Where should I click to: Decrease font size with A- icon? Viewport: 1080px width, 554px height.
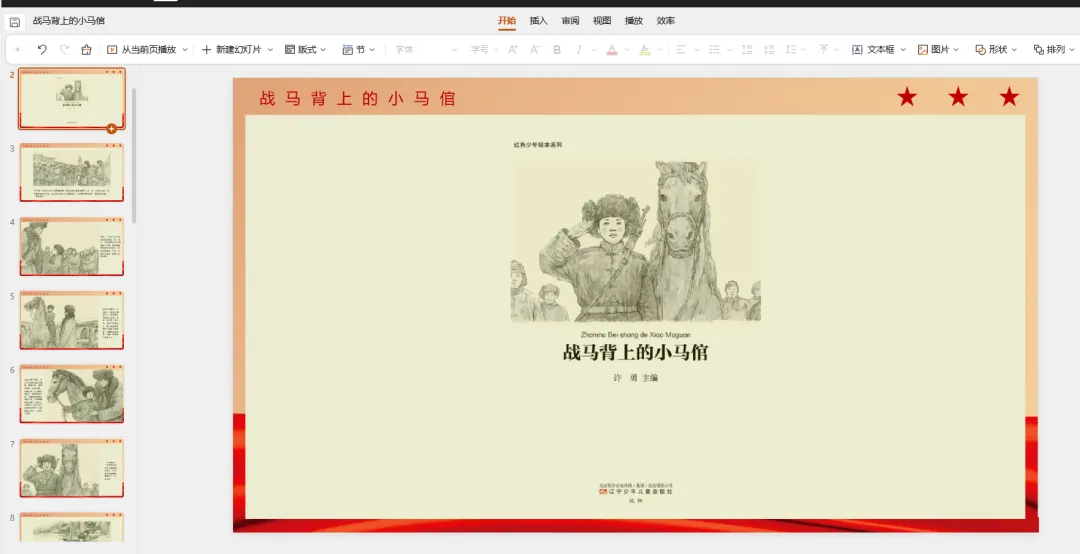point(534,50)
